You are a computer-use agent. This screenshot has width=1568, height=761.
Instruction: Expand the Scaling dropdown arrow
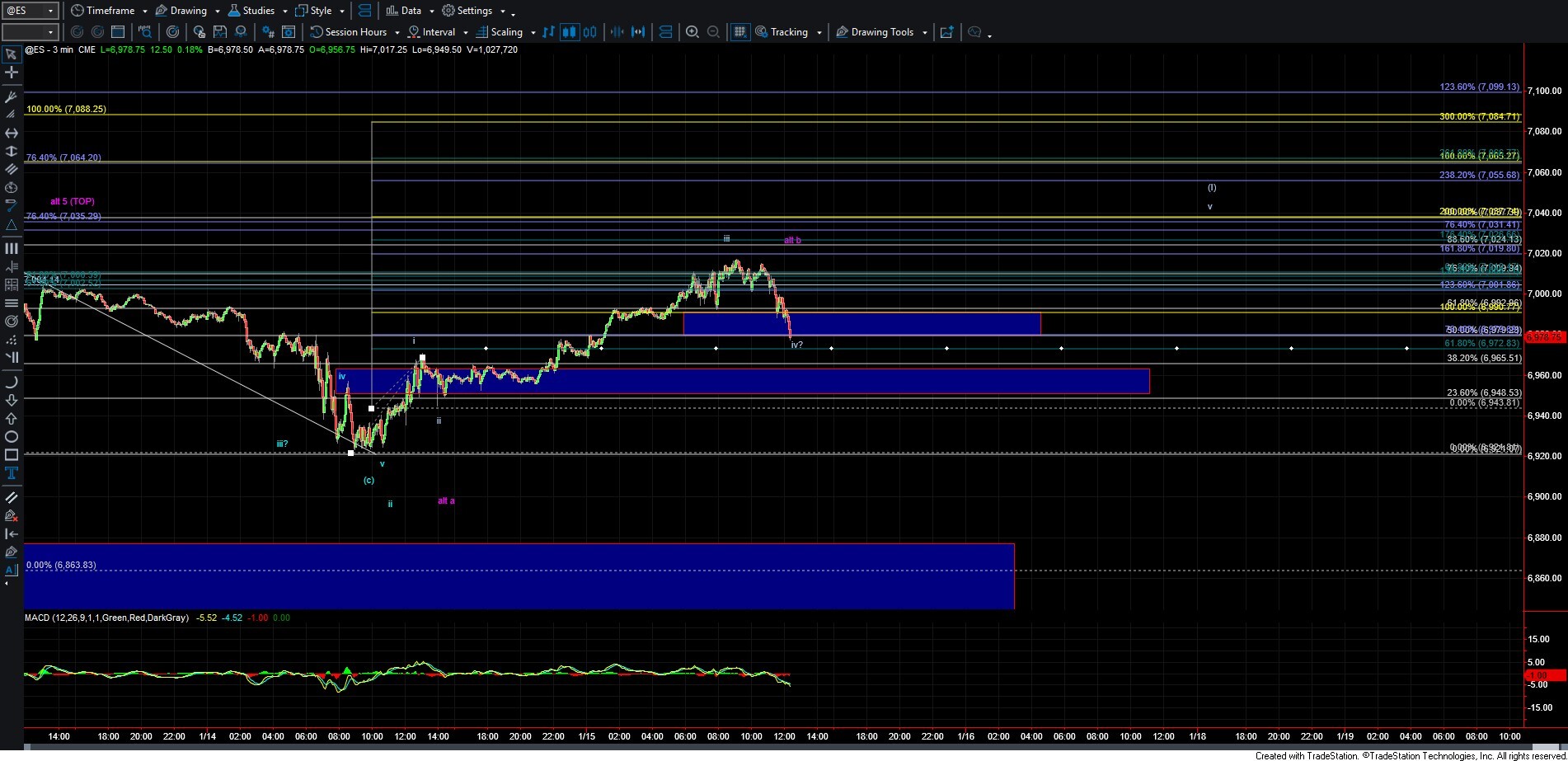533,33
